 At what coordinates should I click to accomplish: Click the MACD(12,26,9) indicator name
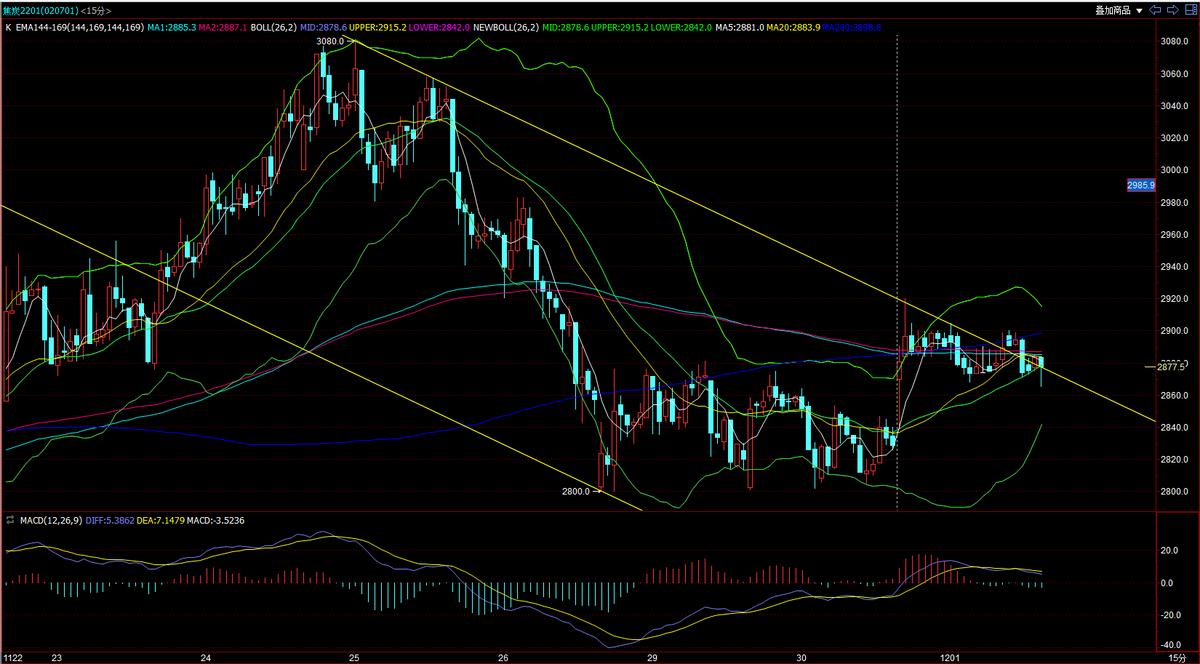click(52, 521)
